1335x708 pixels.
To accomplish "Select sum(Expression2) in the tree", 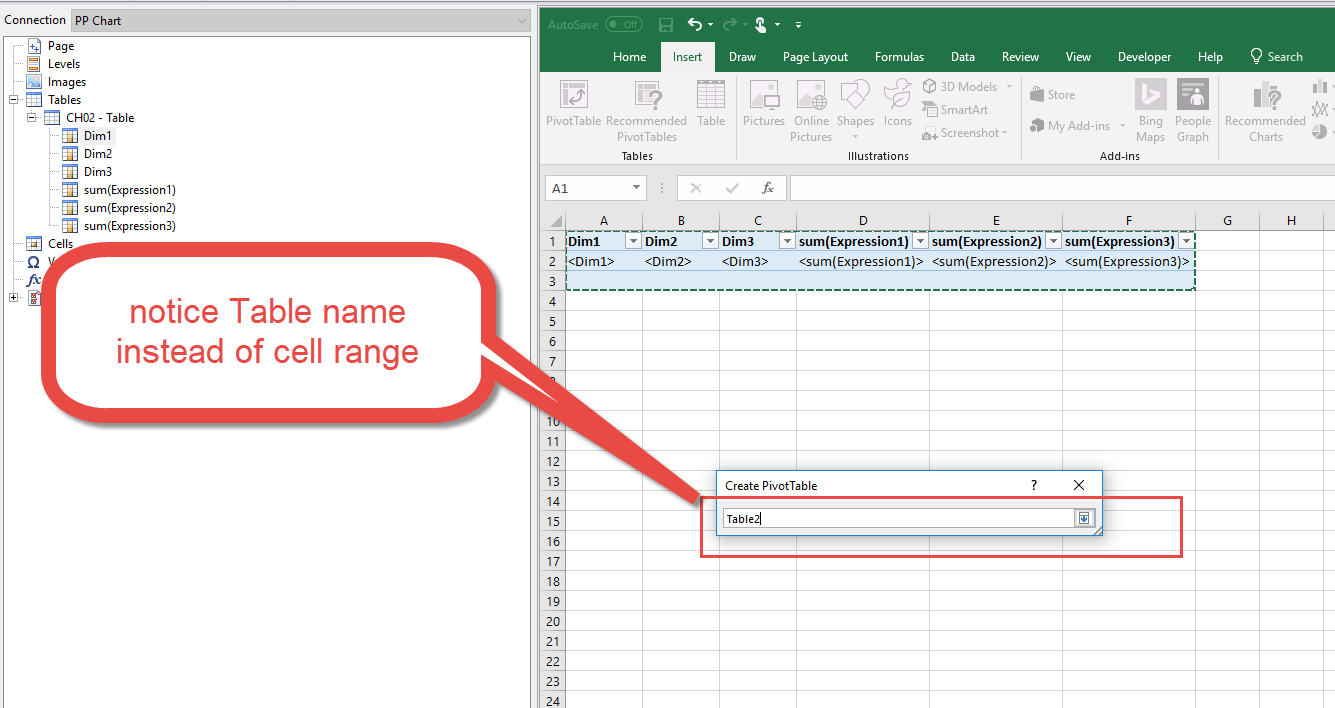I will tap(129, 208).
